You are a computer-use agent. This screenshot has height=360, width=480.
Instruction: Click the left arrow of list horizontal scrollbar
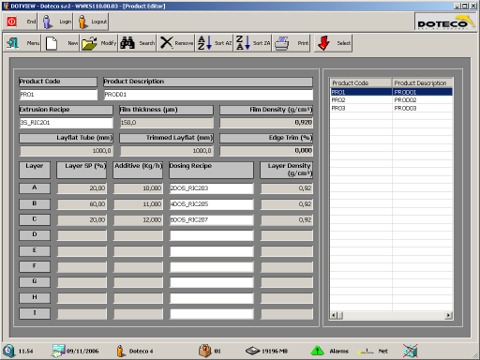(x=334, y=315)
